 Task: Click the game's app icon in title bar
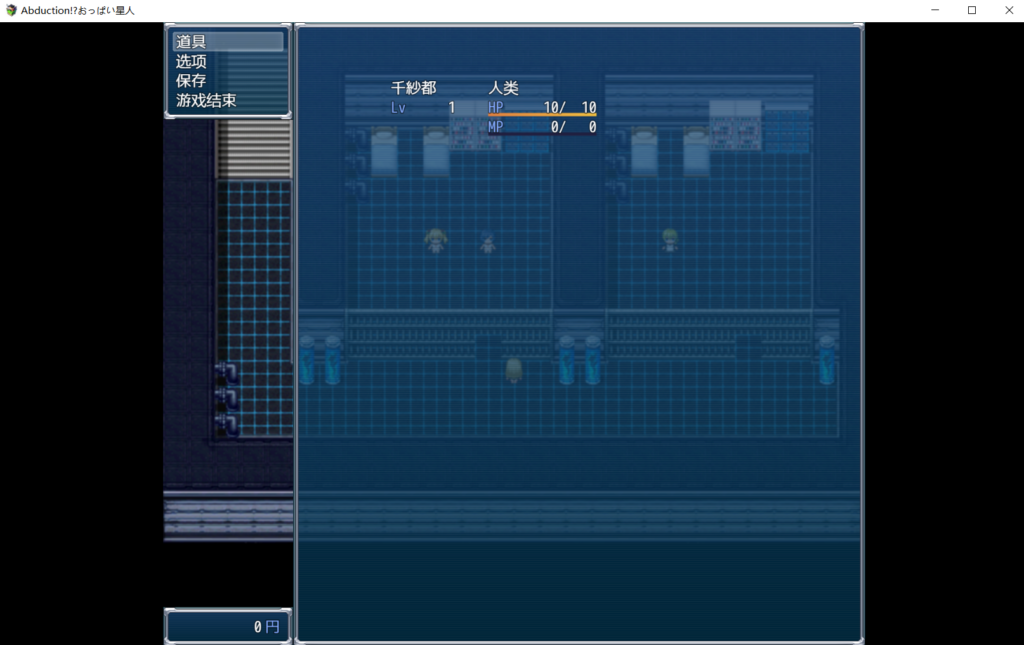11,10
